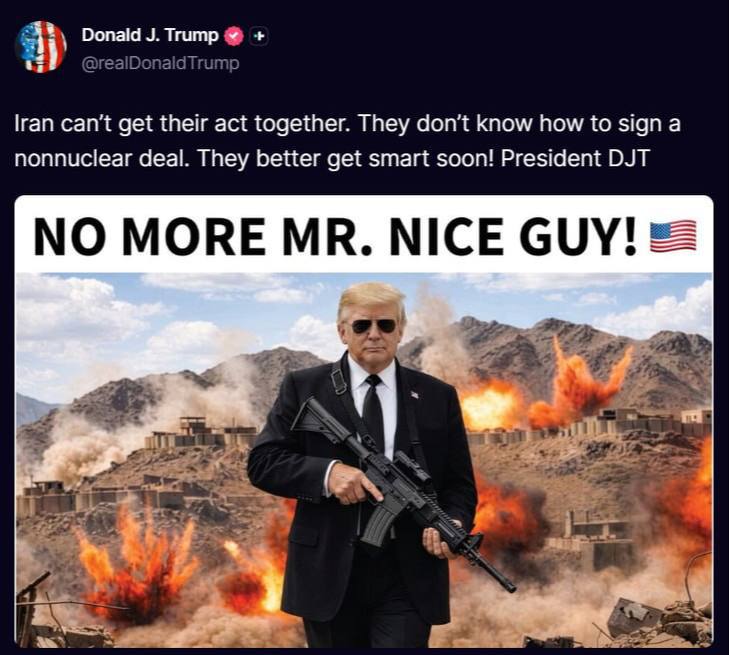The height and width of the screenshot is (655, 729).
Task: Click the pink verified badge
Action: (x=234, y=36)
